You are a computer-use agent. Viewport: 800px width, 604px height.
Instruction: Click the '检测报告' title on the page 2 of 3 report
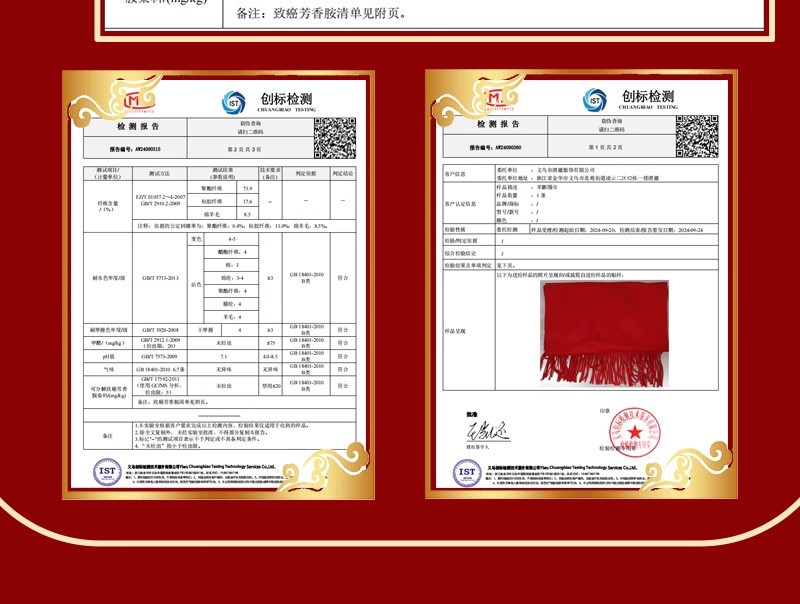click(x=138, y=127)
